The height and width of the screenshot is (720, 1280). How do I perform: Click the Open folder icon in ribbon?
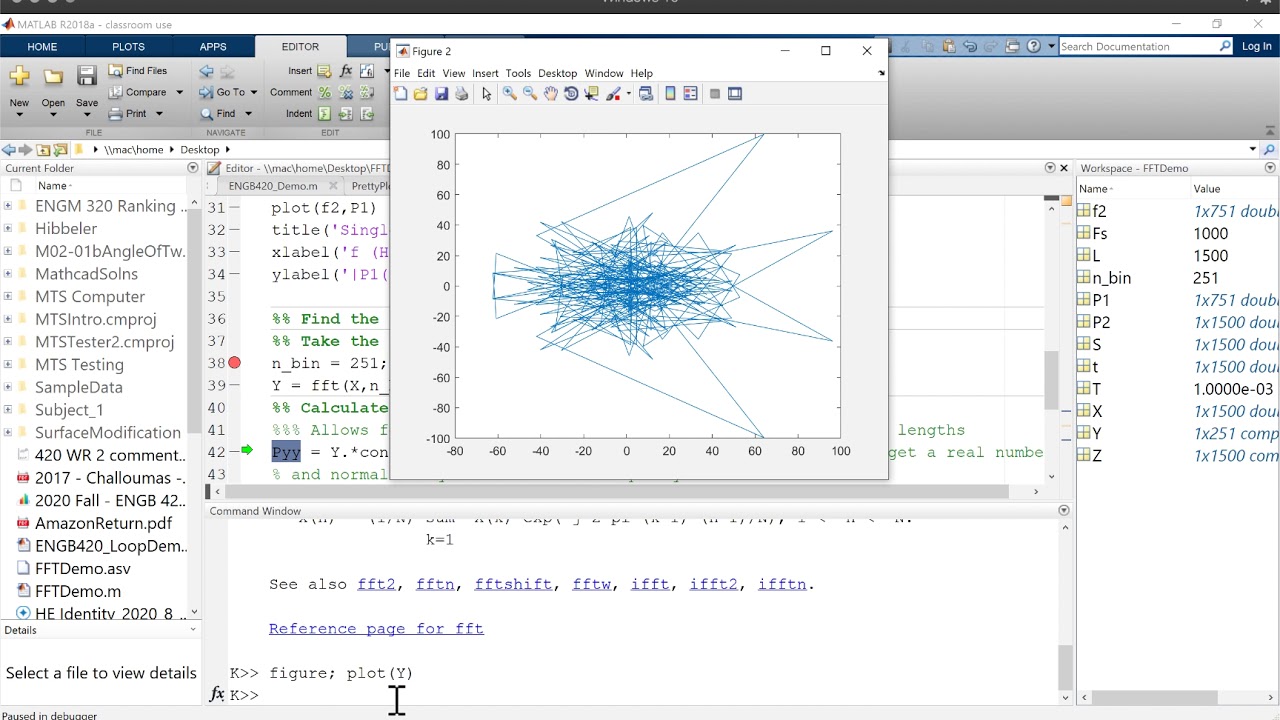point(53,77)
